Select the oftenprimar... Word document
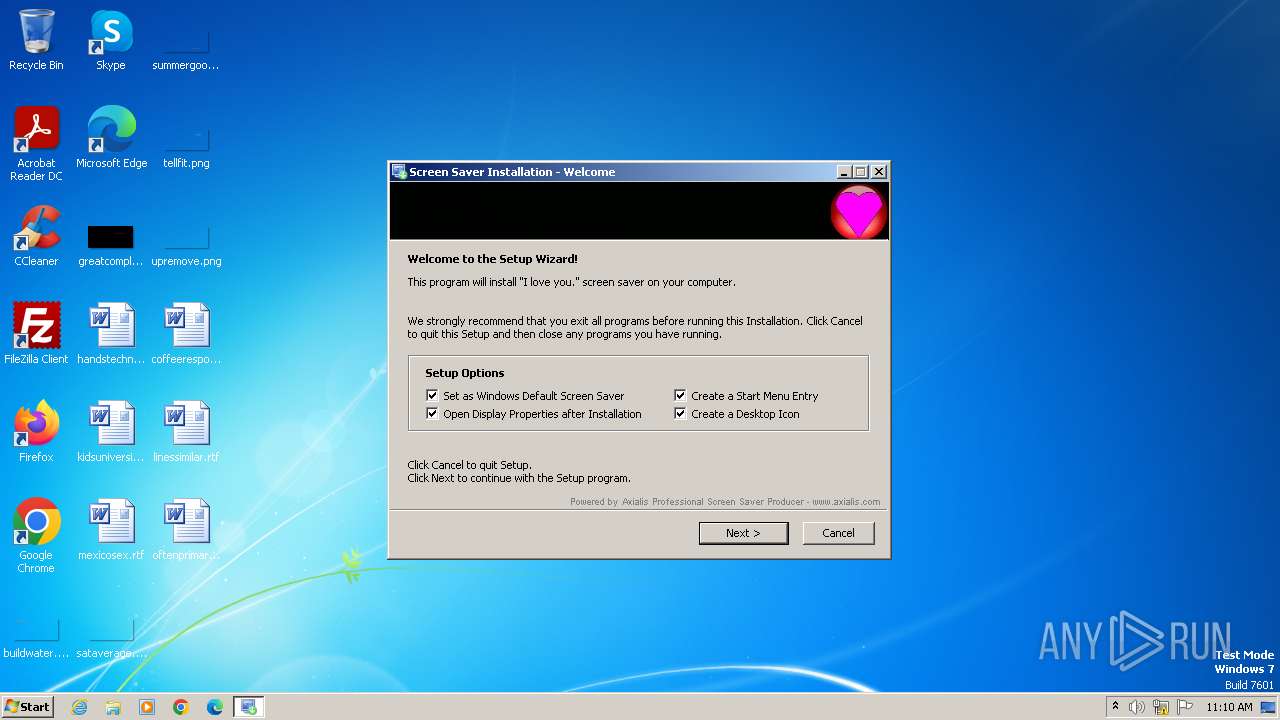This screenshot has height=720, width=1280. tap(186, 530)
